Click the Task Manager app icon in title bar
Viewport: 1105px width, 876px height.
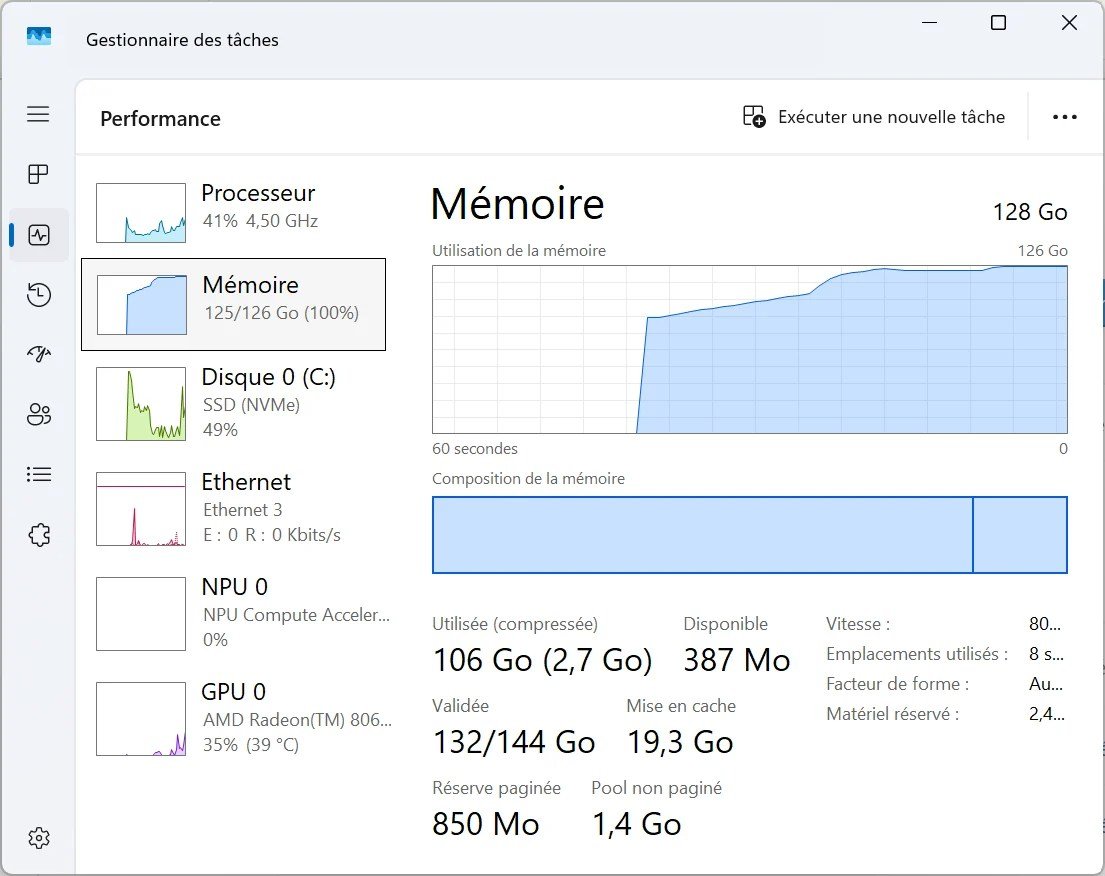39,35
